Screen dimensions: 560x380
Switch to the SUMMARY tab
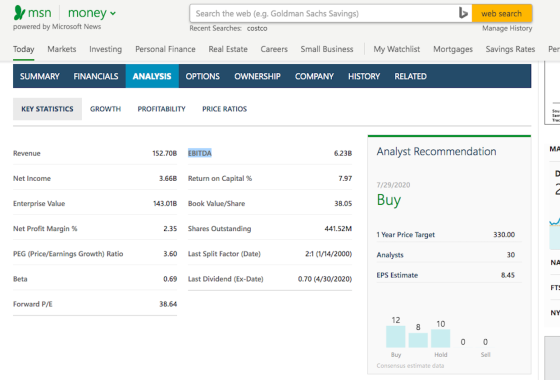(40, 76)
